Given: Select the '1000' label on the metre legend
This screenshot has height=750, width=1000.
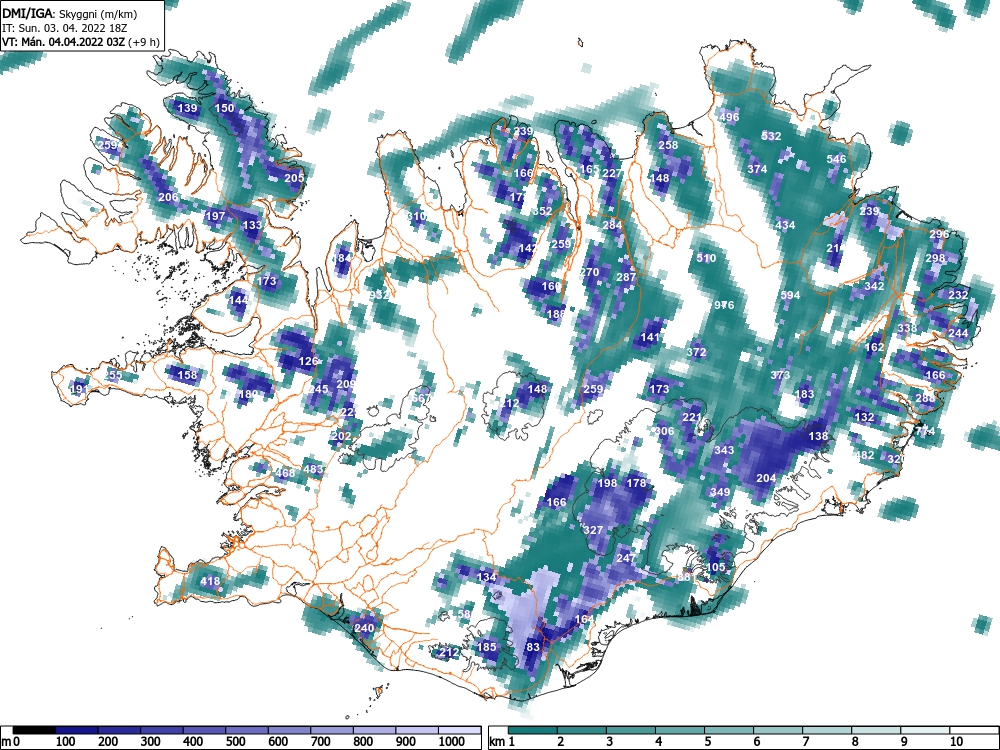Looking at the screenshot, I should (452, 741).
